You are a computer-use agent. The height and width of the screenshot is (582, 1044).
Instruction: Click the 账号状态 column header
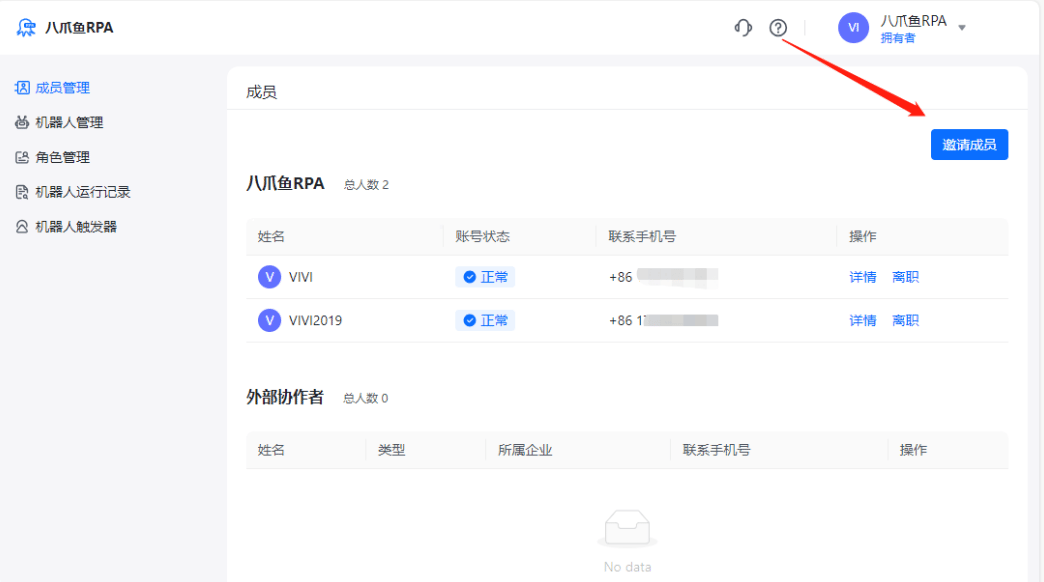[x=482, y=236]
